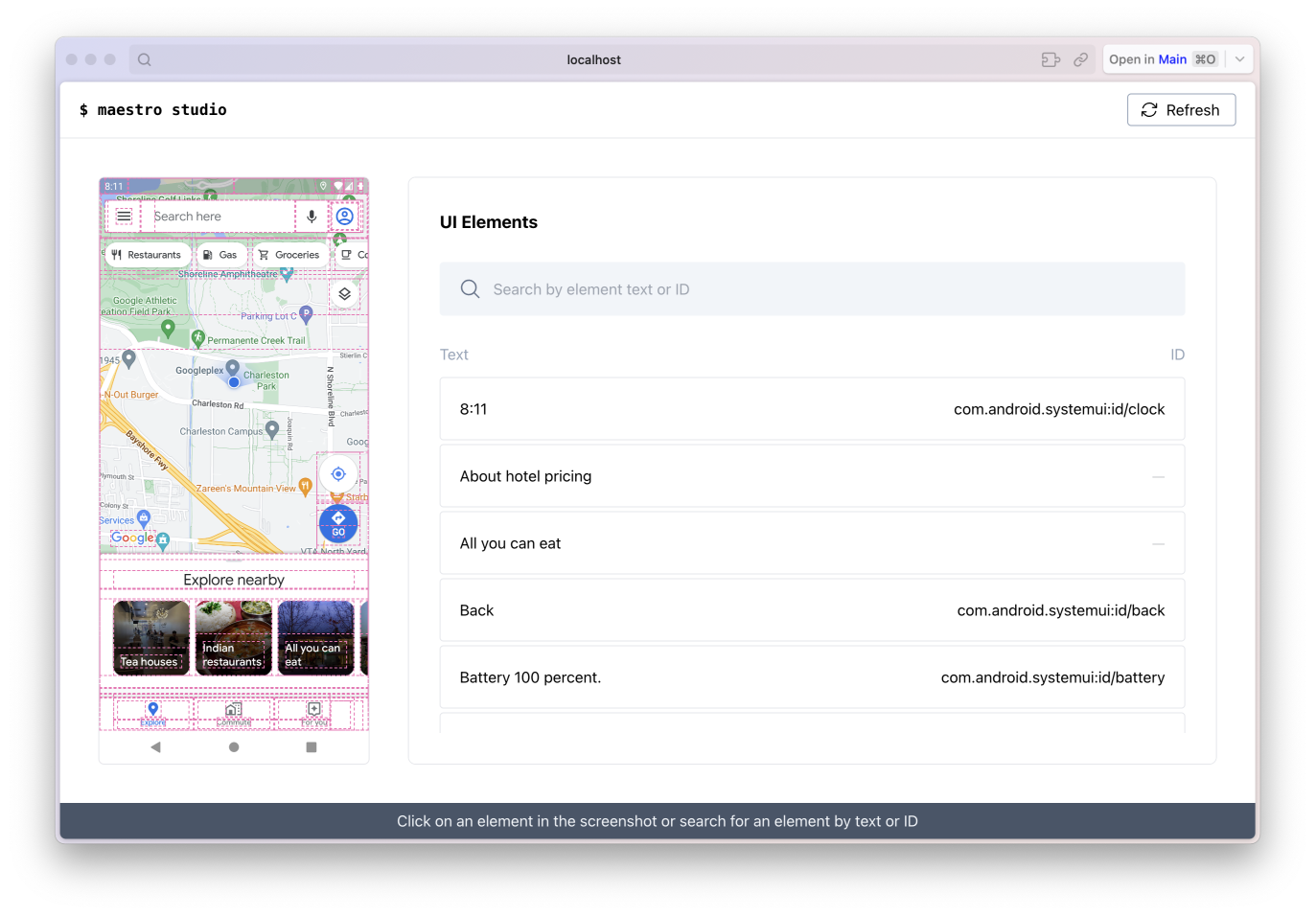The height and width of the screenshot is (916, 1316).
Task: Click the Charleston Campus map pin
Action: click(272, 429)
